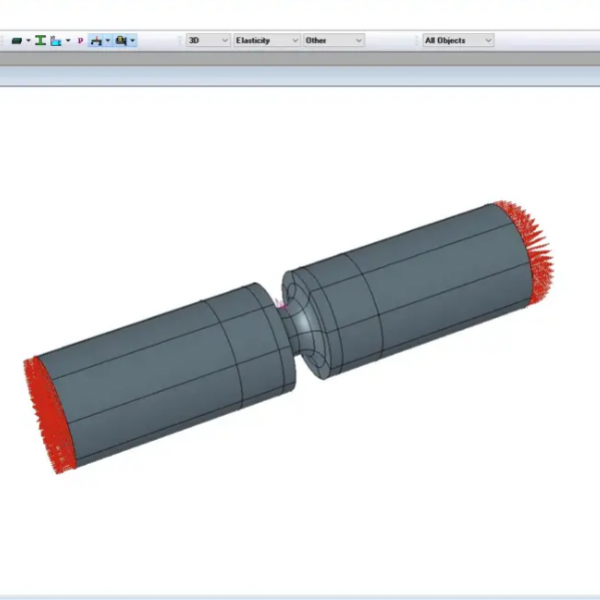Click the dark green plate object icon
The width and height of the screenshot is (600, 600).
[16, 41]
